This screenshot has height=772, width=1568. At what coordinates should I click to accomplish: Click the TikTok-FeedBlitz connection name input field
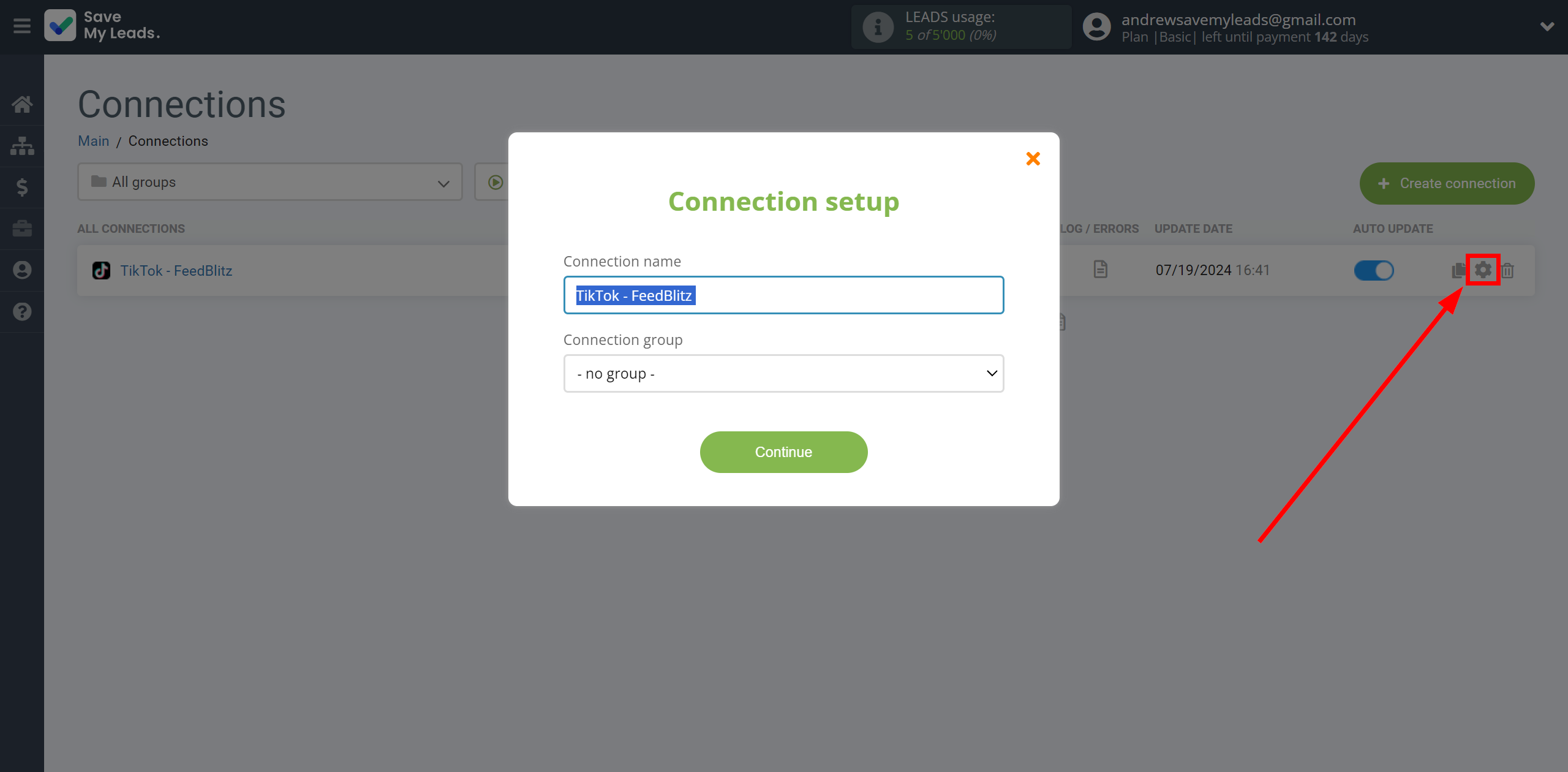tap(783, 295)
